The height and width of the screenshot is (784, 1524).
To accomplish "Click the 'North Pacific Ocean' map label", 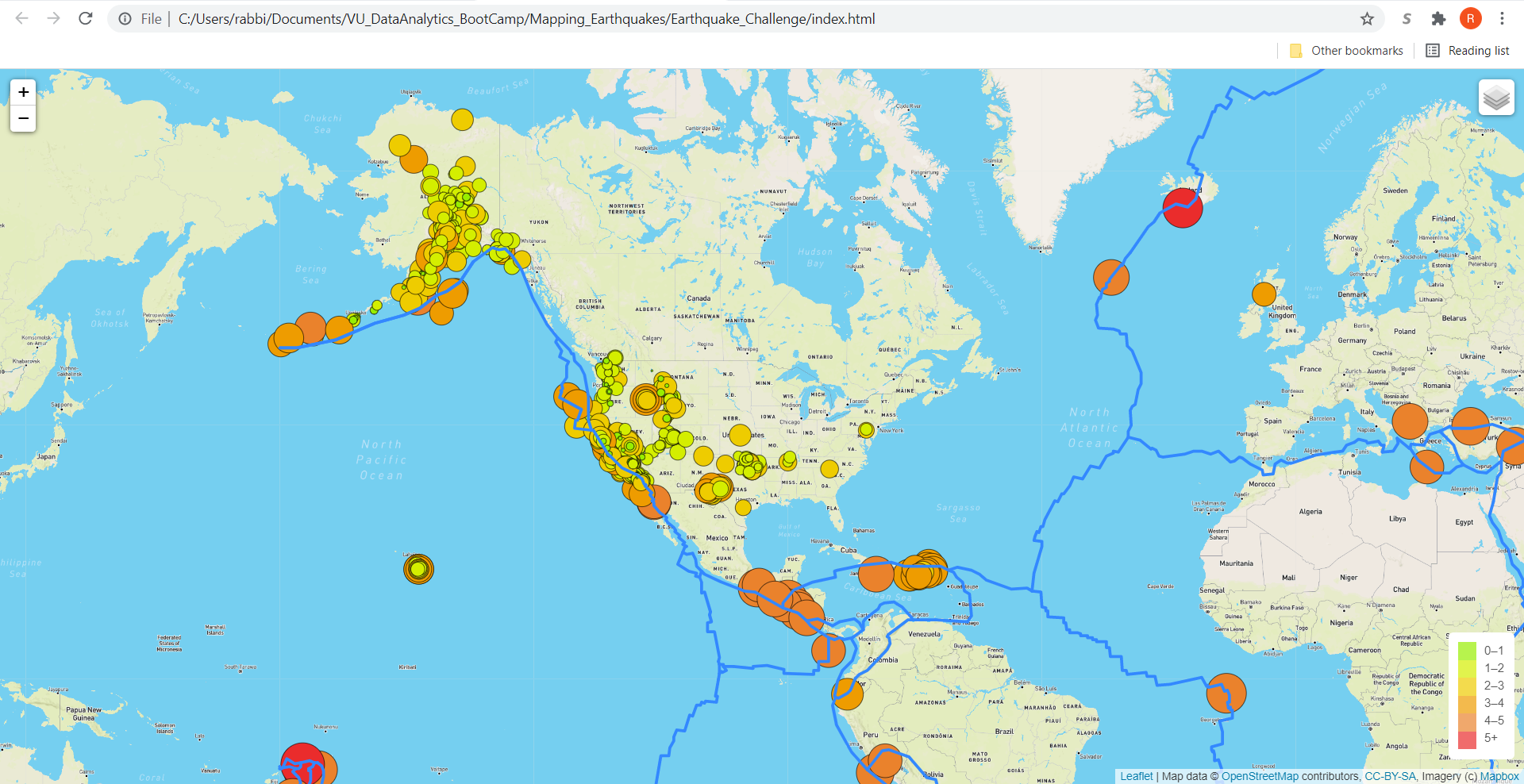I will click(382, 460).
